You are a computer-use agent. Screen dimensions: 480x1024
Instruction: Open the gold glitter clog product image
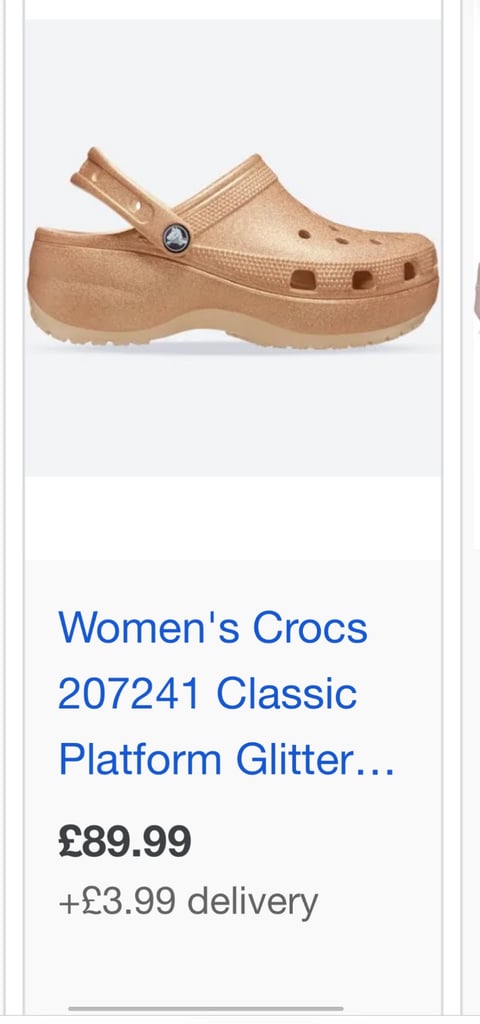point(233,248)
